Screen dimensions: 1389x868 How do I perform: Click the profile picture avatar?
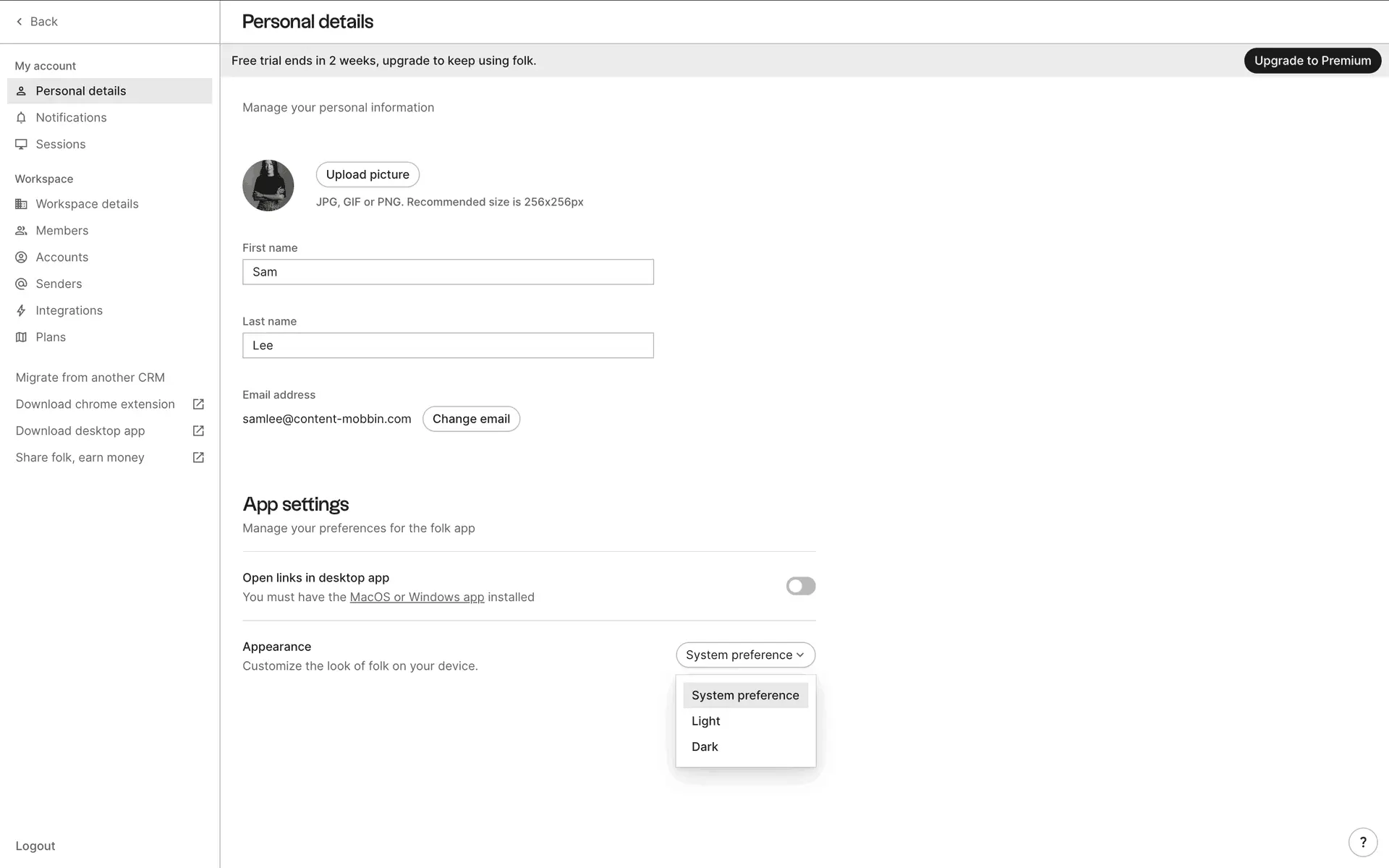(268, 186)
